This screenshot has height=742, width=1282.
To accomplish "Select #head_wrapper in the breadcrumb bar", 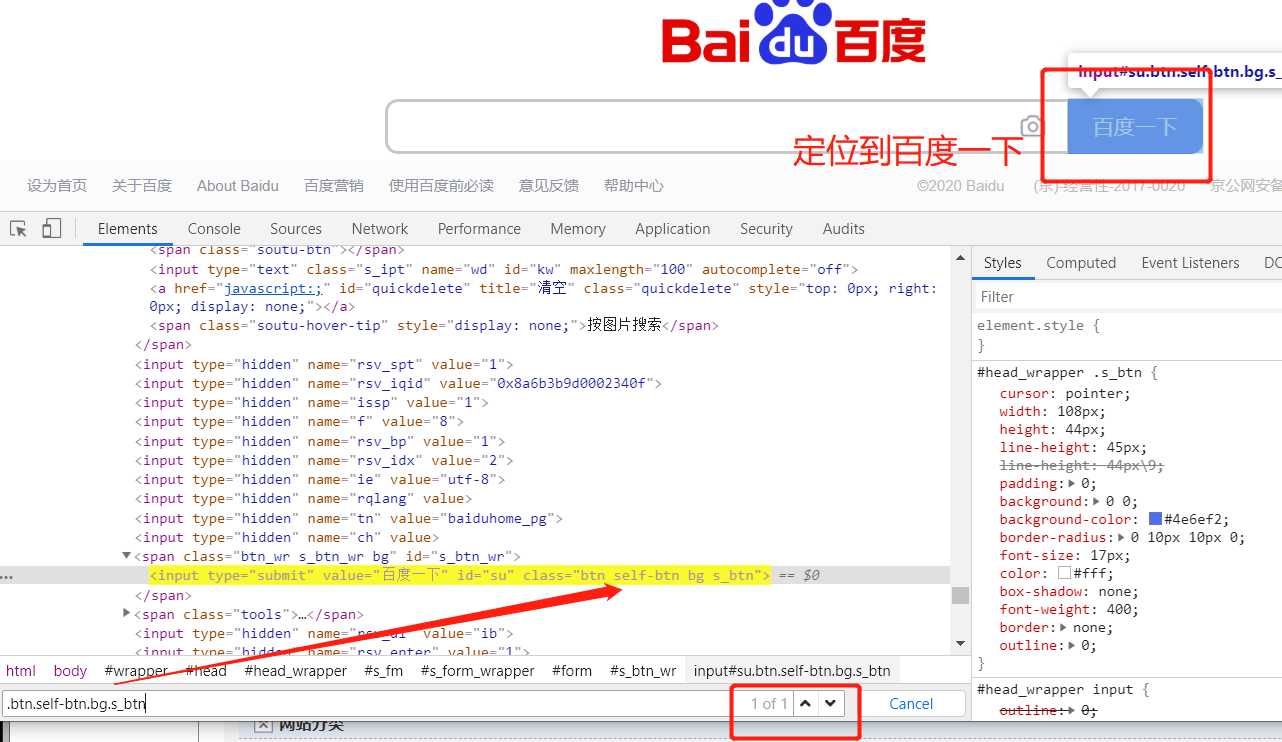I will coord(295,671).
